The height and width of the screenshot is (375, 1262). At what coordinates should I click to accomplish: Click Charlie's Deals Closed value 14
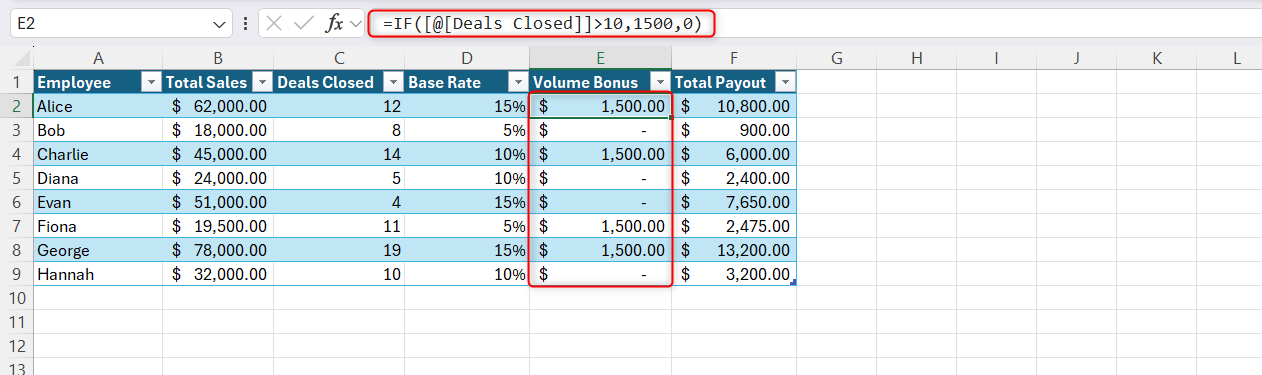pos(339,154)
